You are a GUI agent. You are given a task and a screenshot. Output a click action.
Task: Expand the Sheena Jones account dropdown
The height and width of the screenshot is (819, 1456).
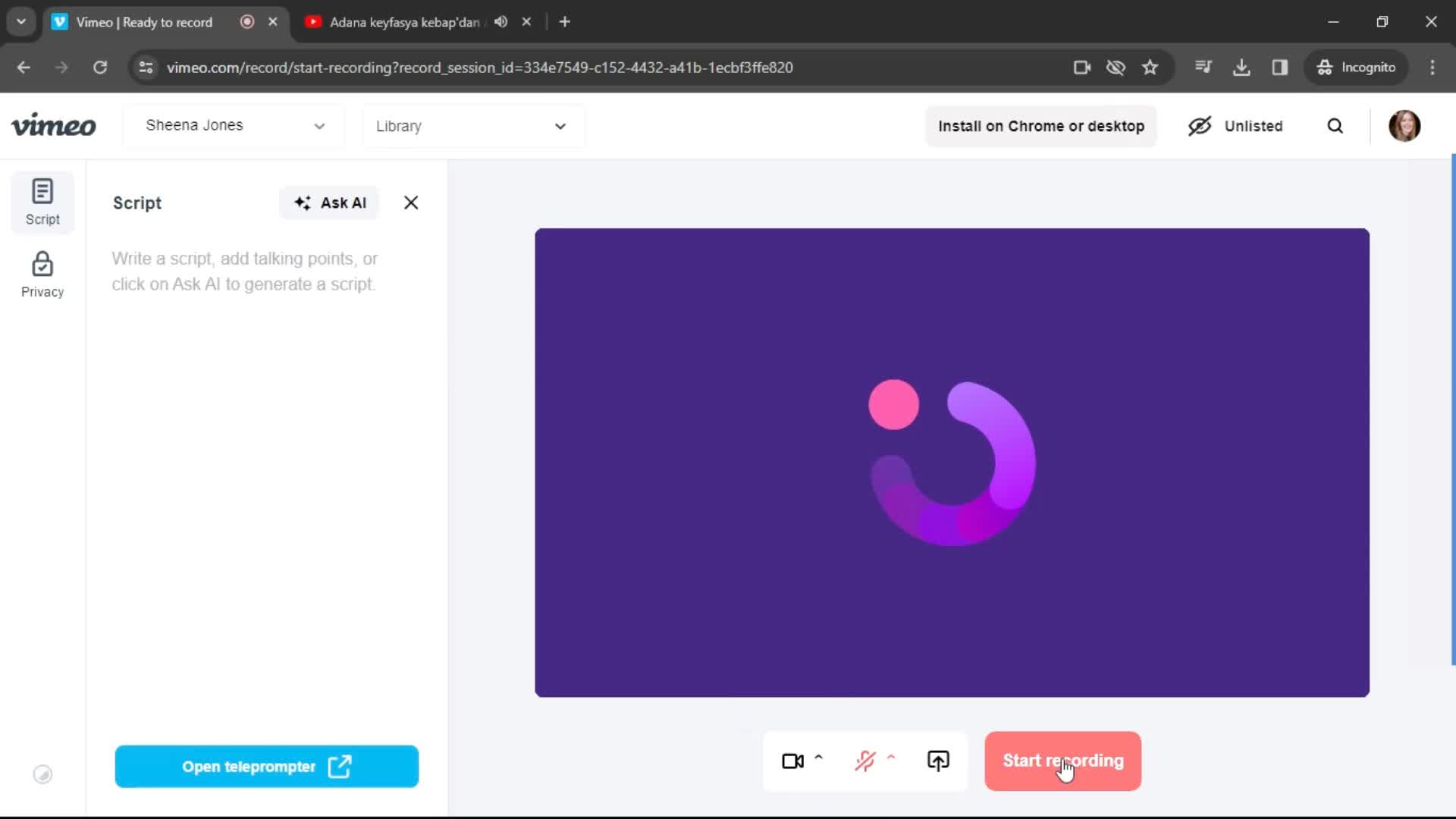[x=318, y=126]
